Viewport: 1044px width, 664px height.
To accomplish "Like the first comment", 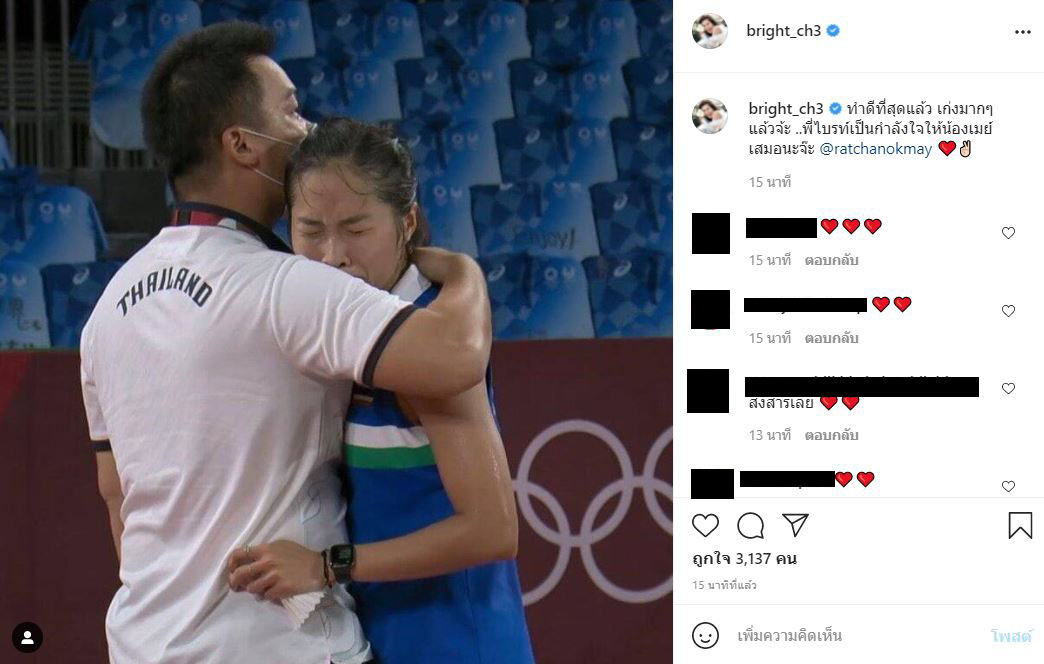I will tap(1008, 233).
